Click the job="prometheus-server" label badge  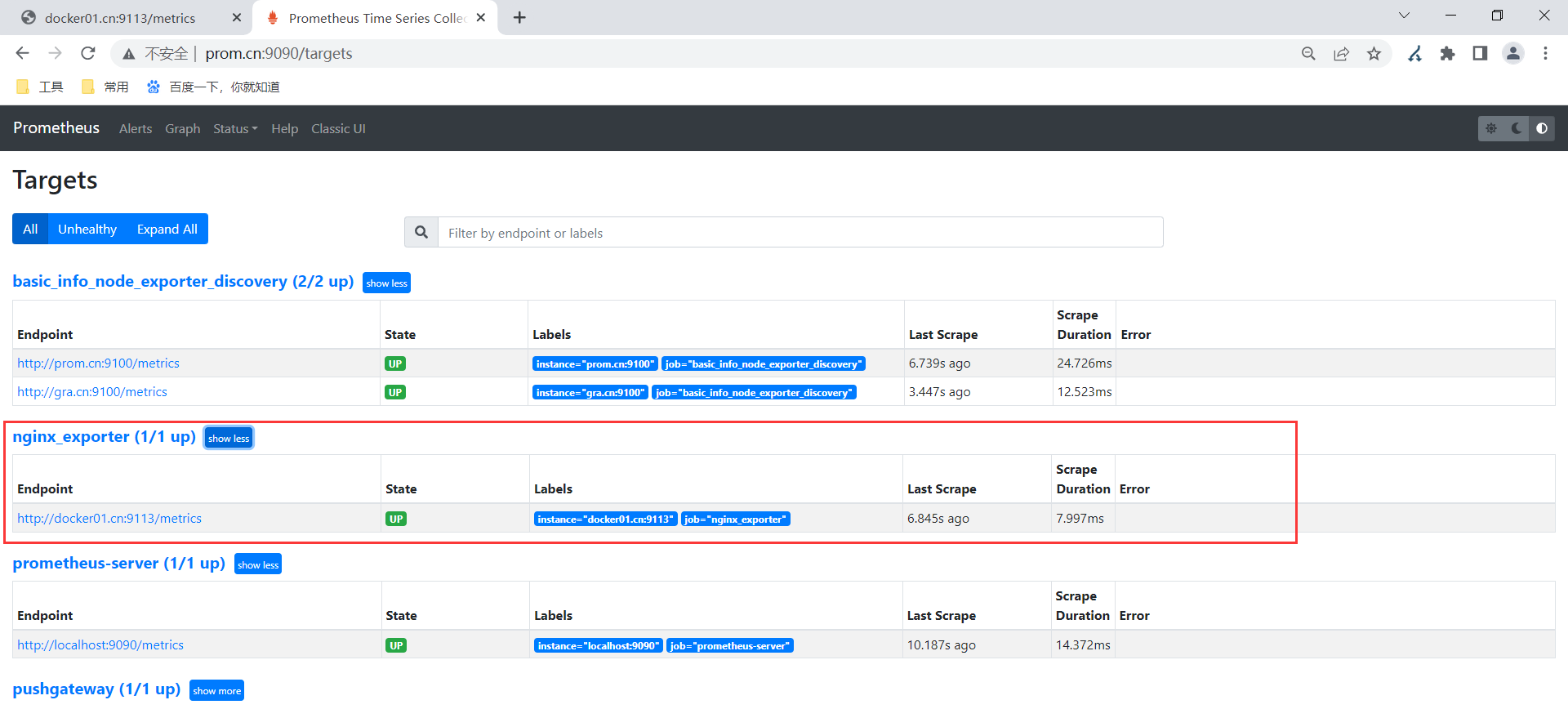coord(730,646)
